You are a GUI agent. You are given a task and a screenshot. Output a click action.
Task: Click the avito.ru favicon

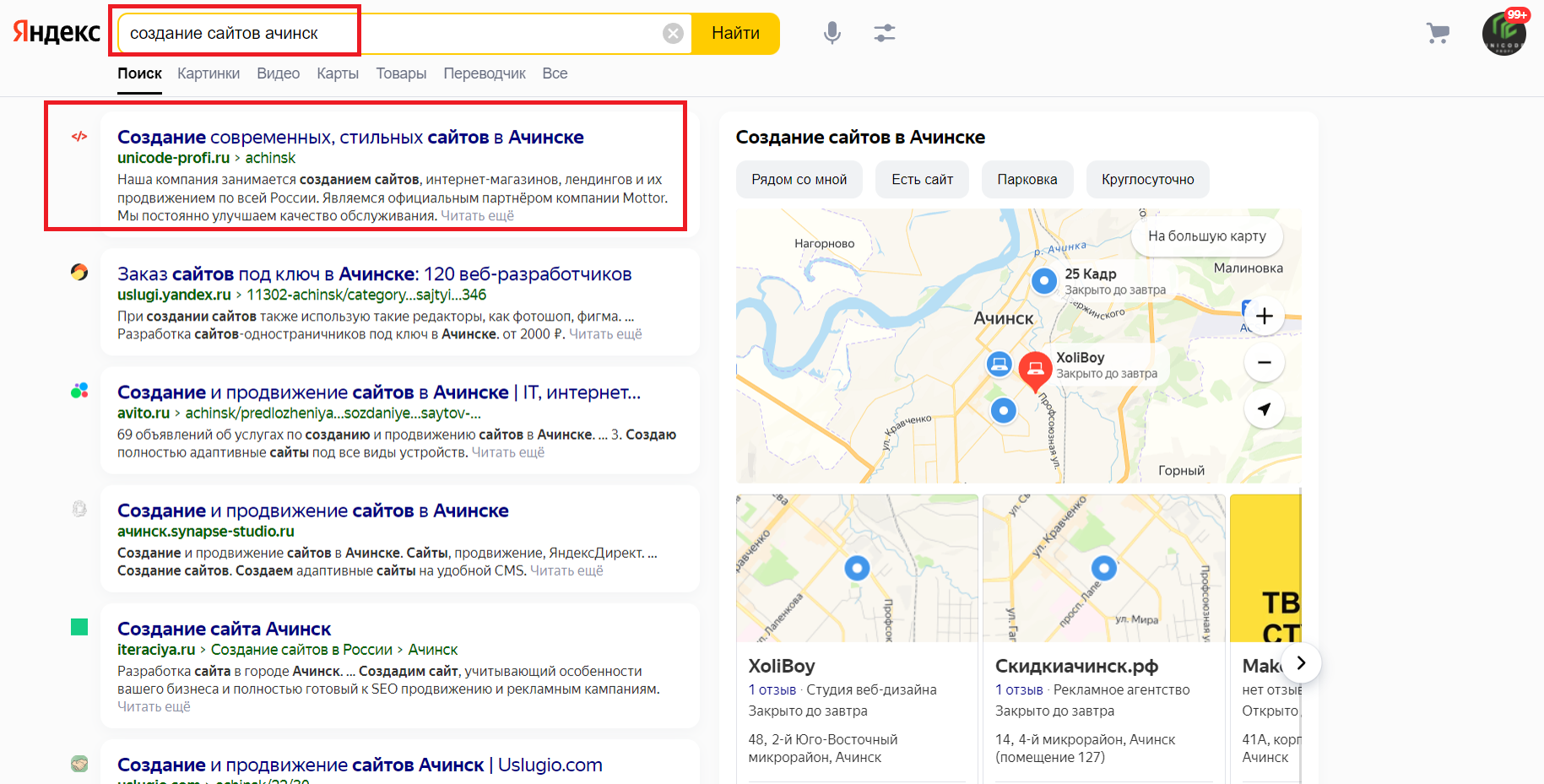point(79,391)
